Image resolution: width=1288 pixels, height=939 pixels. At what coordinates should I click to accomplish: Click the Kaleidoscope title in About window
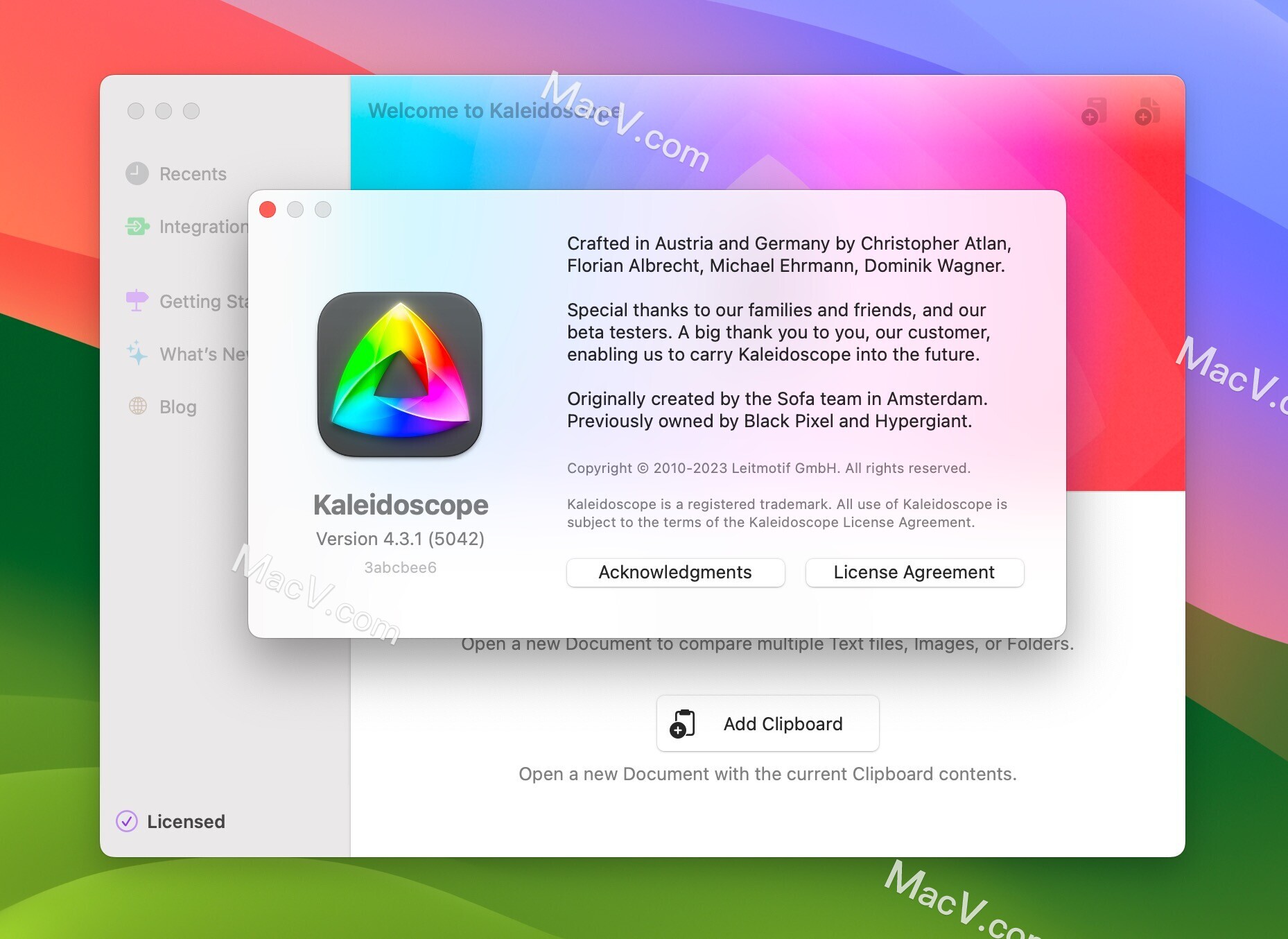(x=401, y=505)
